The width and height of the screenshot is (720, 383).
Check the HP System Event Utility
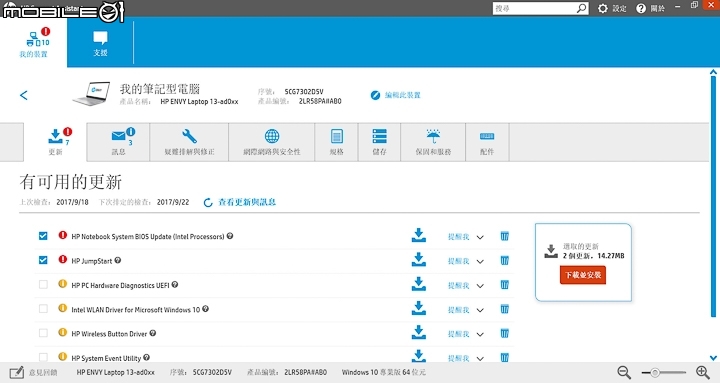point(43,357)
